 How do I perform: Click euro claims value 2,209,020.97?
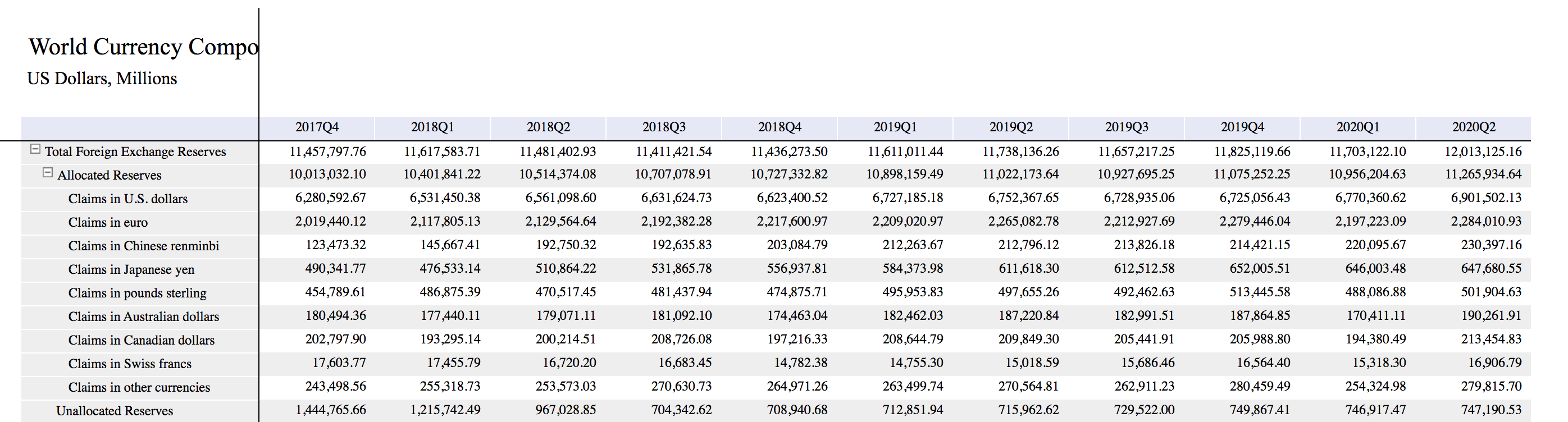[908, 222]
